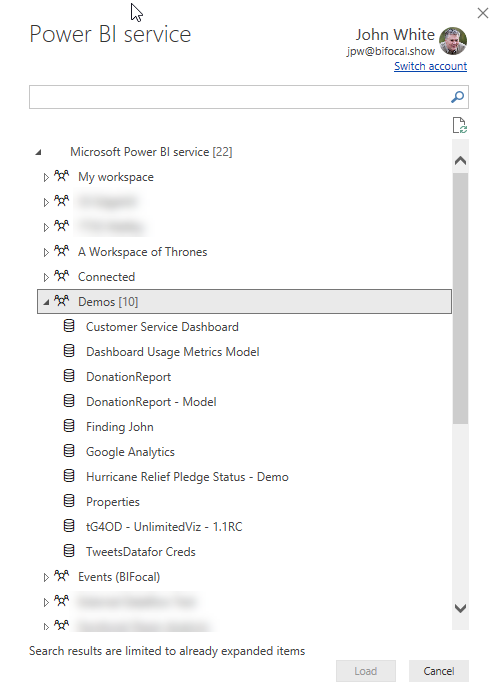Viewport: 499px width, 699px height.
Task: Expand the blurred workspace below Events (BIFocal)
Action: click(46, 602)
